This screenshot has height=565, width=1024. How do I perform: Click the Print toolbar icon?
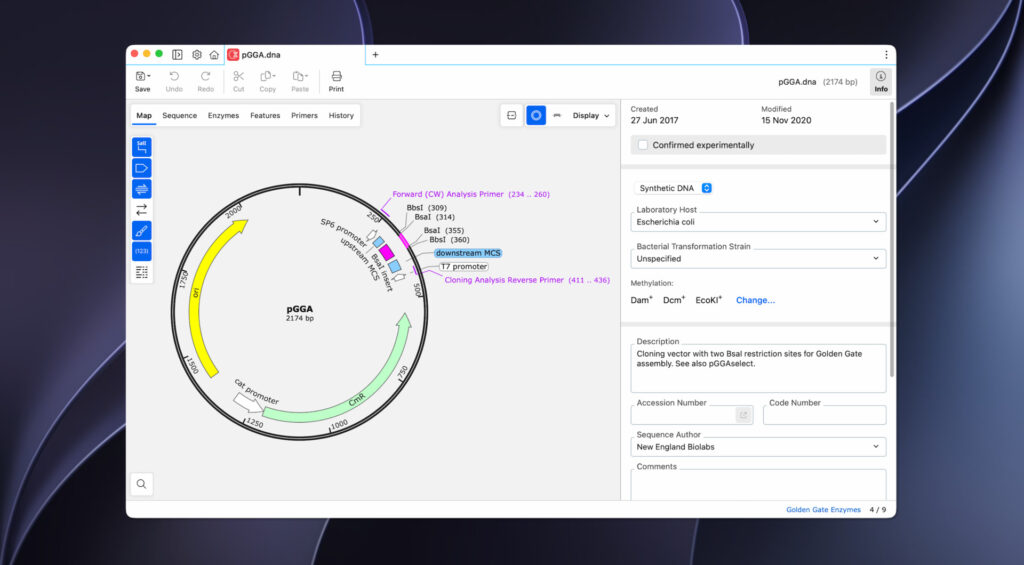point(336,82)
